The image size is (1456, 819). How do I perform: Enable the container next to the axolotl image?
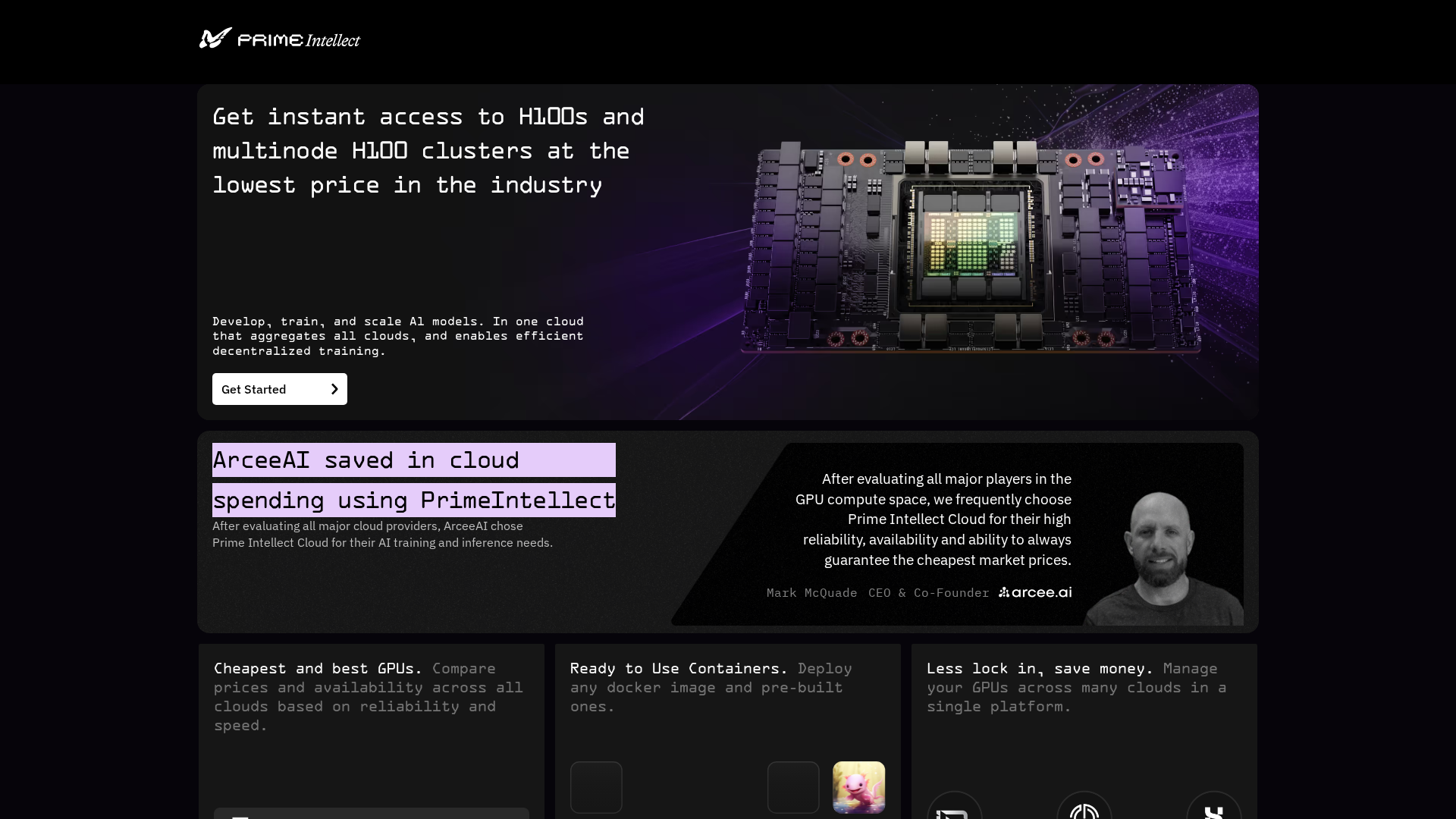point(792,787)
